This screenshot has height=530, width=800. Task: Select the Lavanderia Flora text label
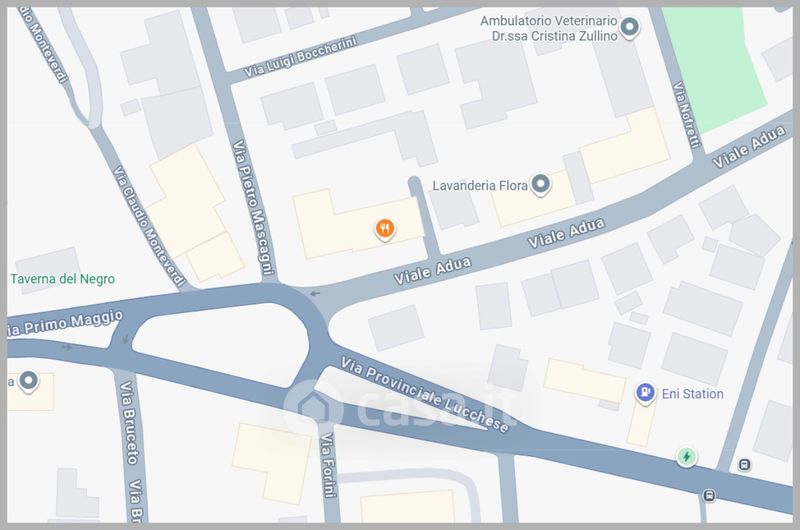click(480, 186)
